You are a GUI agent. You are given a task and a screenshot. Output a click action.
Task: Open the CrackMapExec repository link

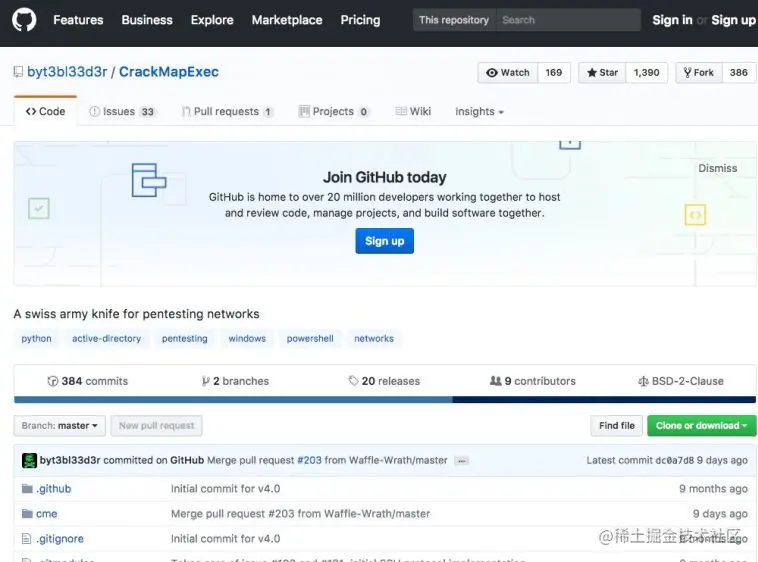click(x=169, y=72)
